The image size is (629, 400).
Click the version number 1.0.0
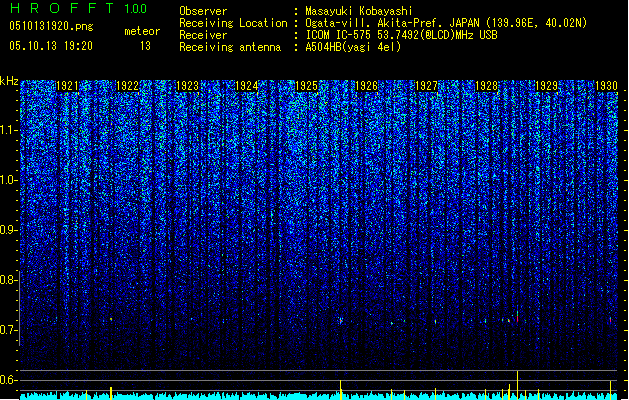[x=136, y=9]
